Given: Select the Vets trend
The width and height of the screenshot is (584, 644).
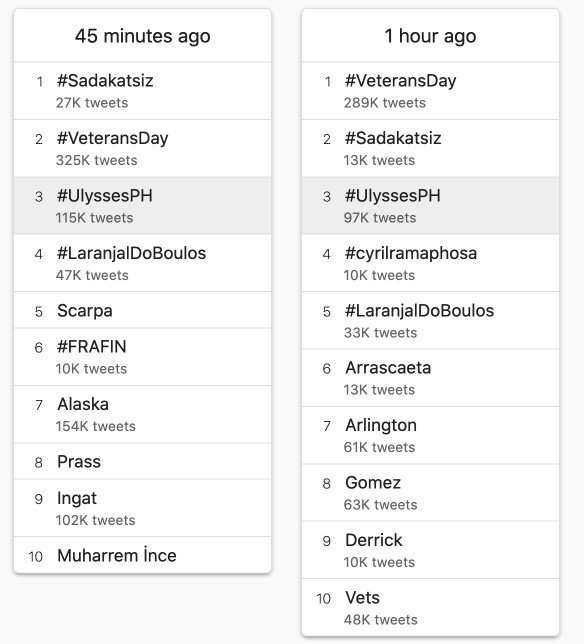Looking at the screenshot, I should (x=430, y=608).
